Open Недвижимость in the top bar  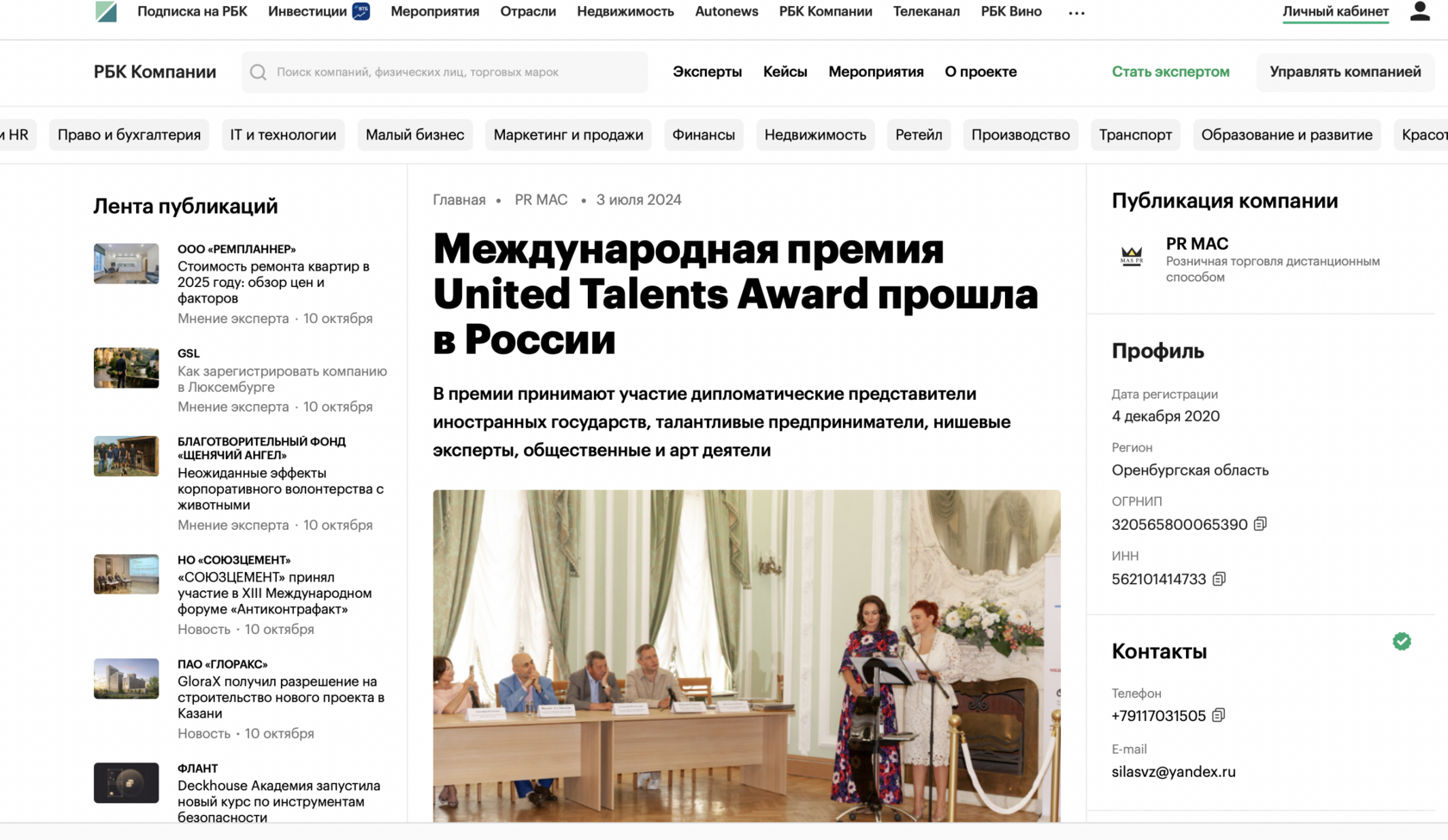[626, 11]
